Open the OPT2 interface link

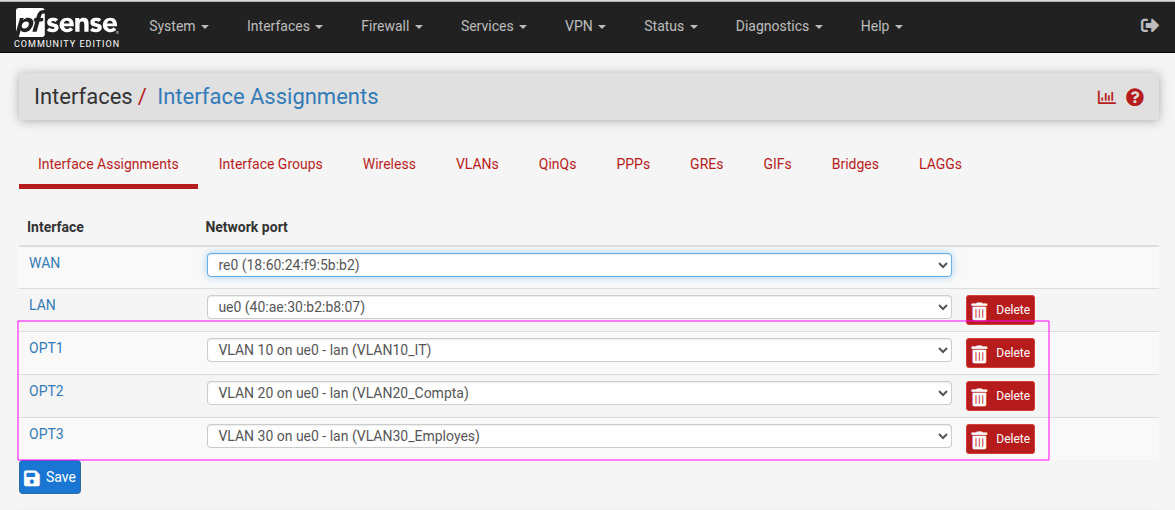(46, 391)
